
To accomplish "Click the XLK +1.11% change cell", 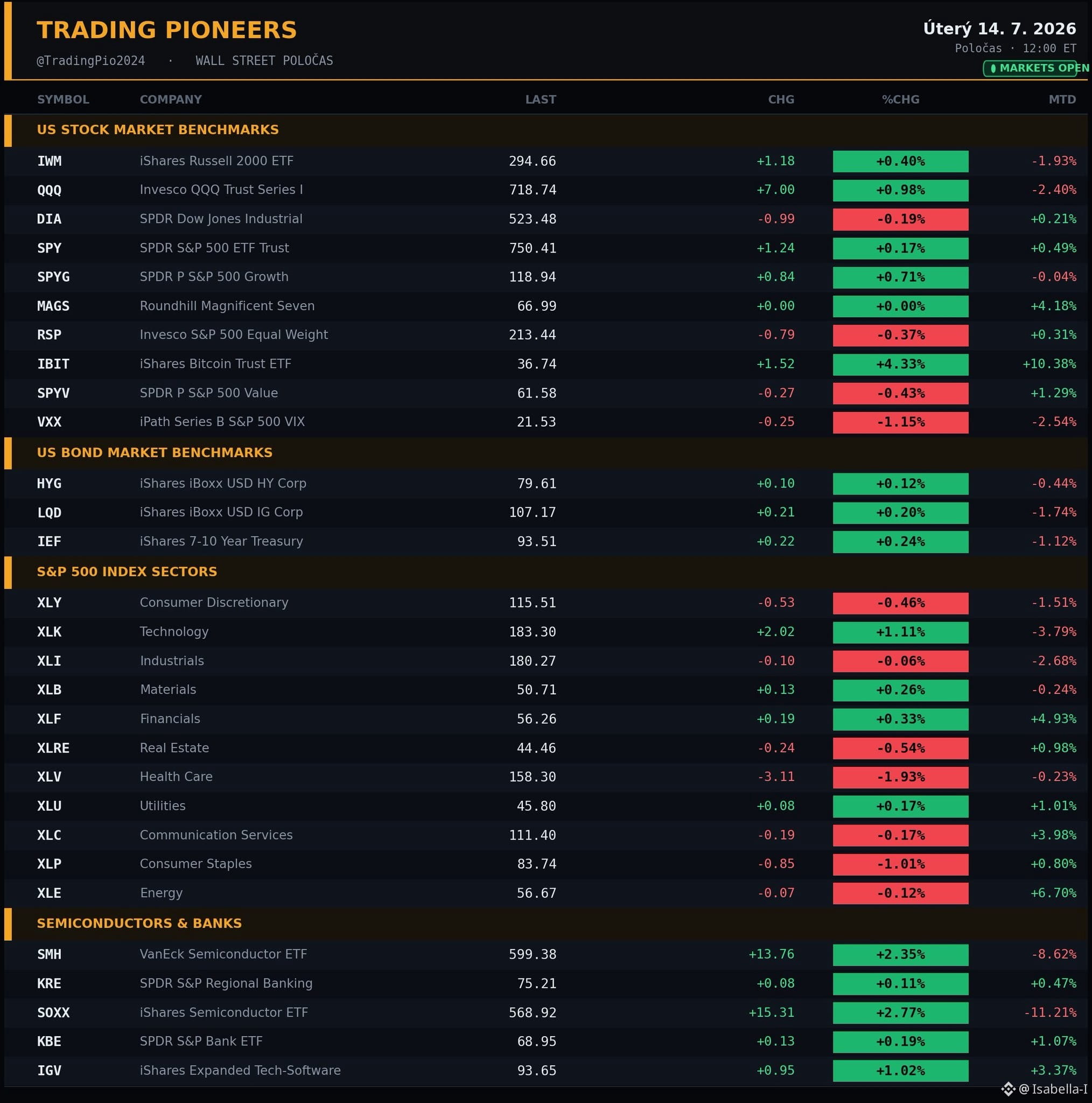I will pyautogui.click(x=901, y=632).
